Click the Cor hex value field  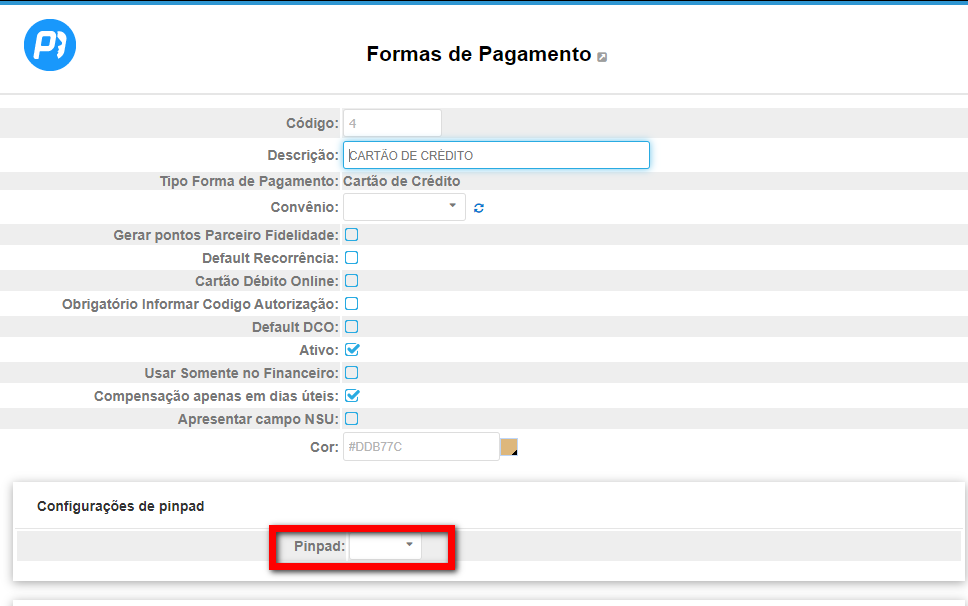point(421,447)
